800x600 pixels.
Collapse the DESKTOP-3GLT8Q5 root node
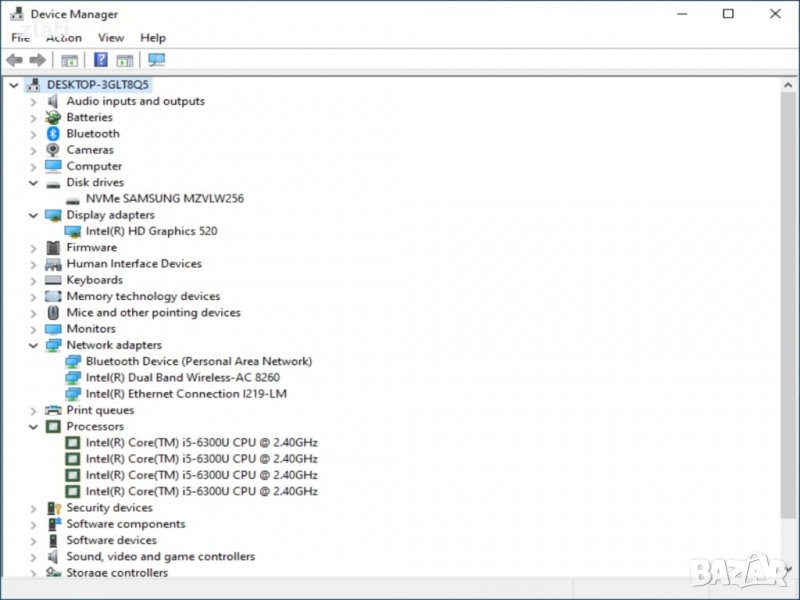[x=13, y=85]
